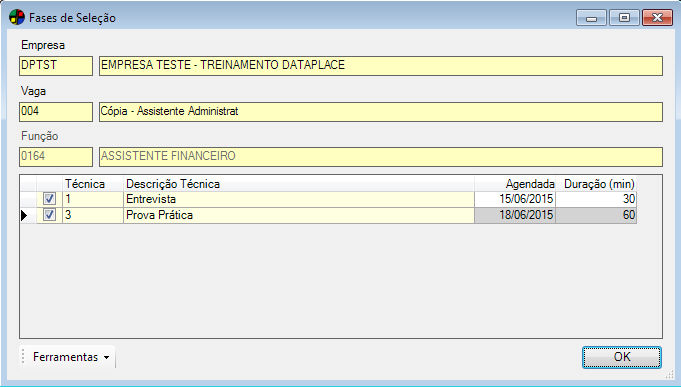This screenshot has width=681, height=387.
Task: Minimize the Fases de Seleção window
Action: [x=591, y=18]
